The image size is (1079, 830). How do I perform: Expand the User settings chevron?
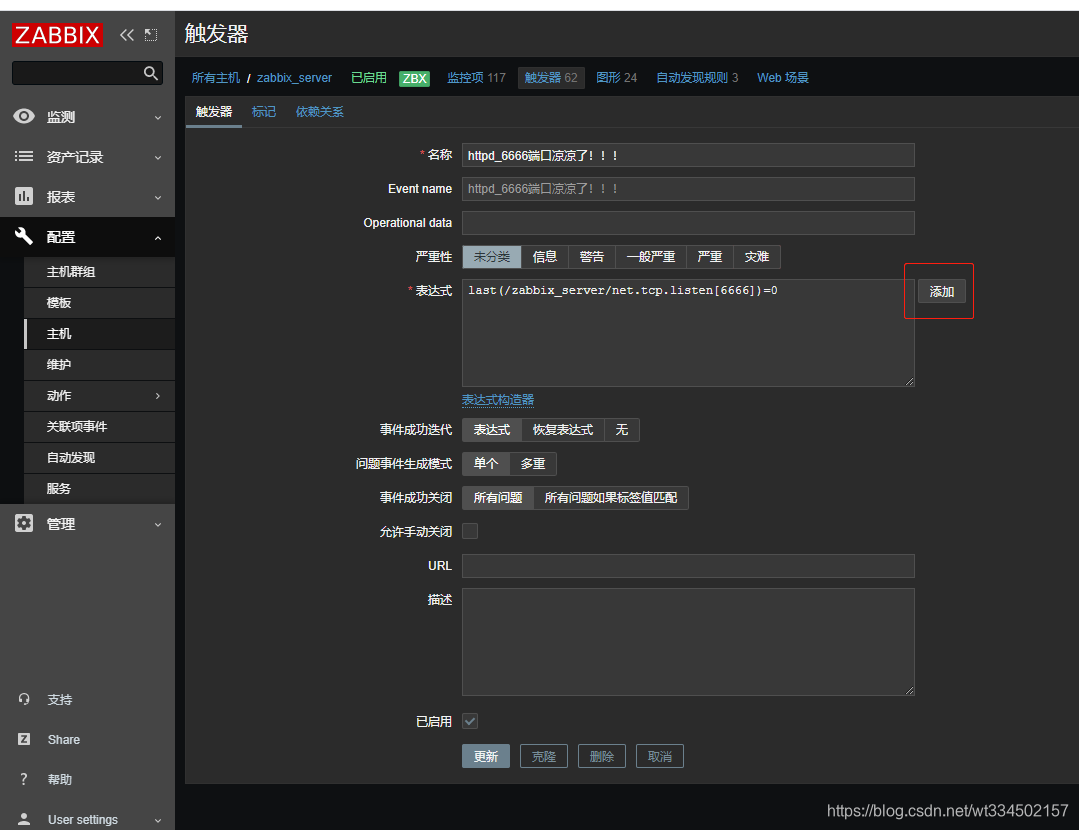pyautogui.click(x=158, y=820)
